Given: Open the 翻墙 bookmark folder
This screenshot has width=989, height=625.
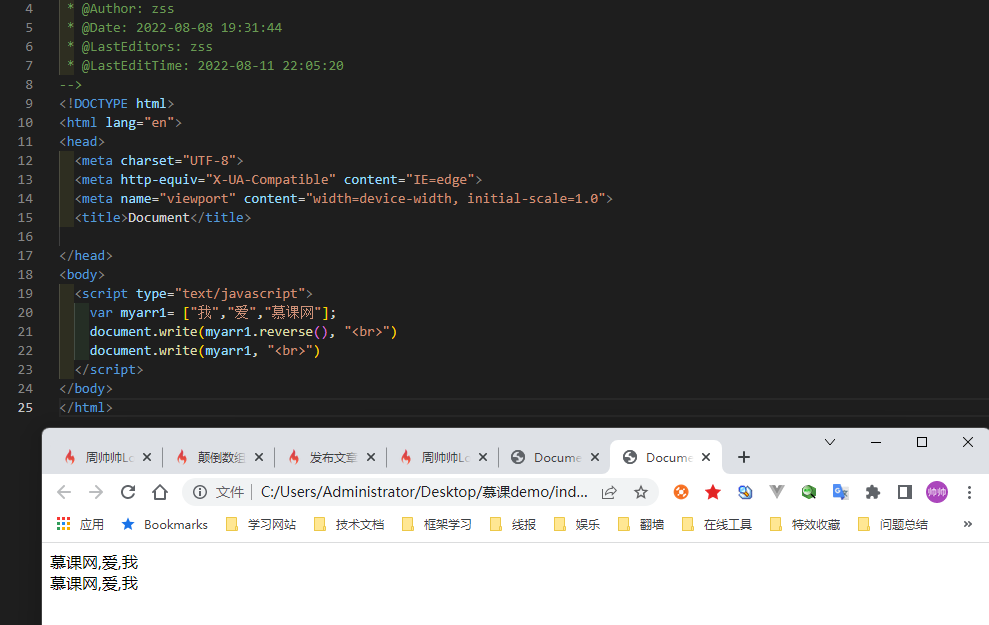Looking at the screenshot, I should click(641, 524).
